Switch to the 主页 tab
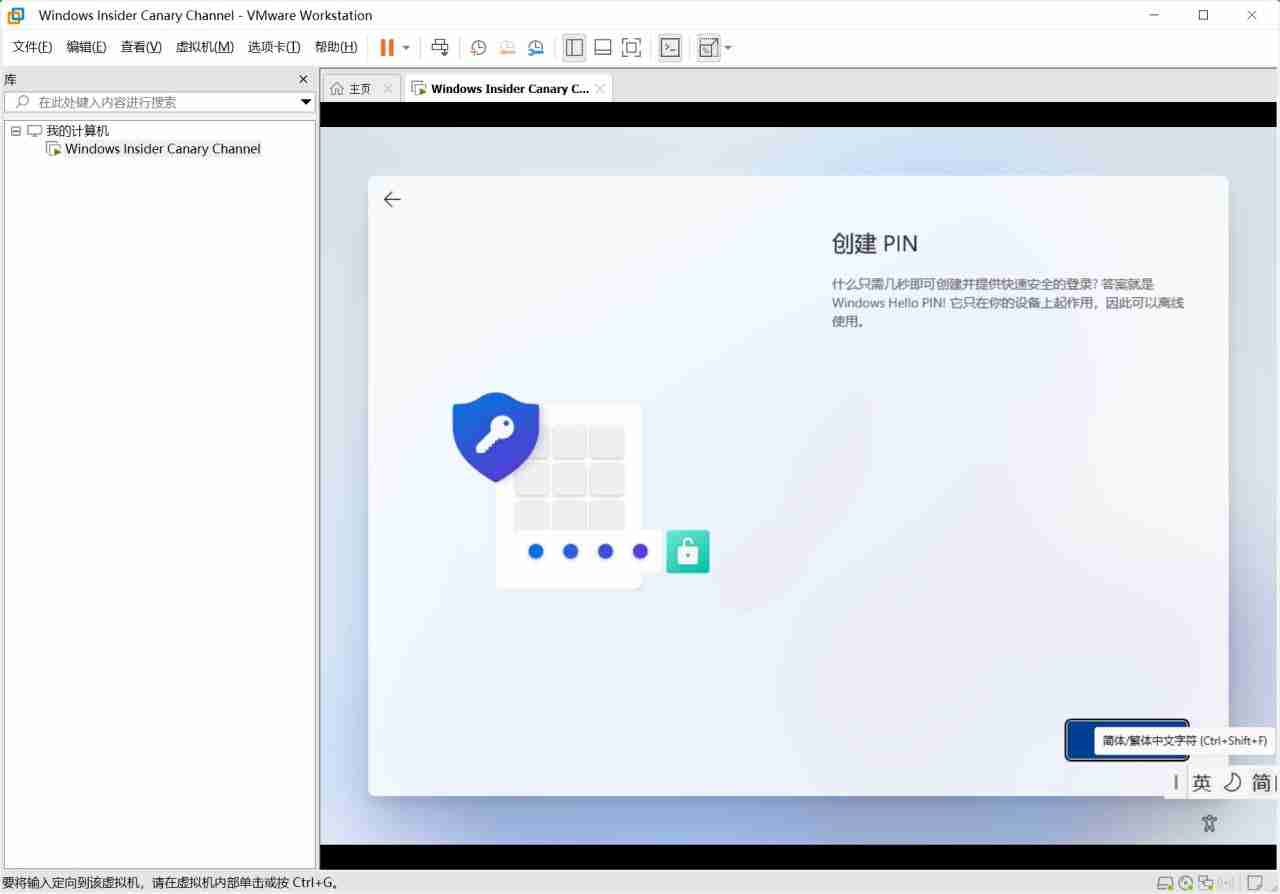The width and height of the screenshot is (1280, 894). pos(357,88)
